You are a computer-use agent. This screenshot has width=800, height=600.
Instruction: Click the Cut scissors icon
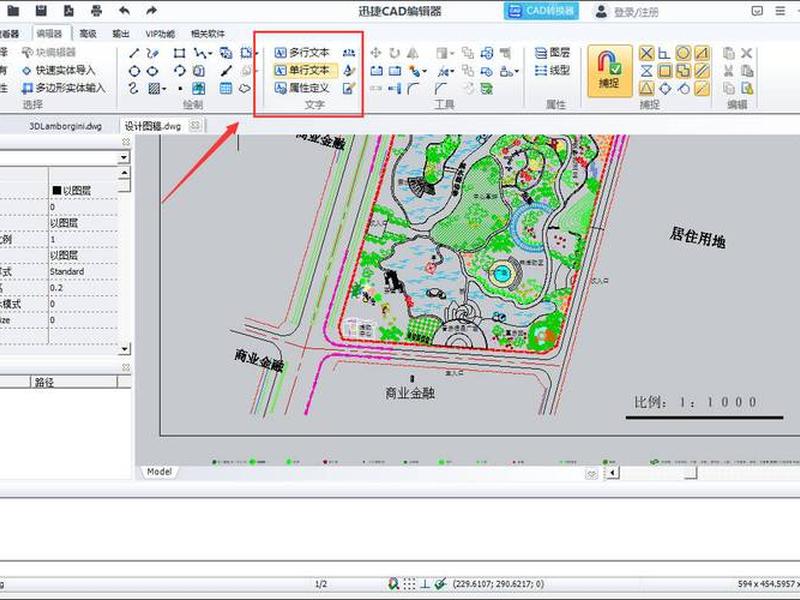(729, 71)
